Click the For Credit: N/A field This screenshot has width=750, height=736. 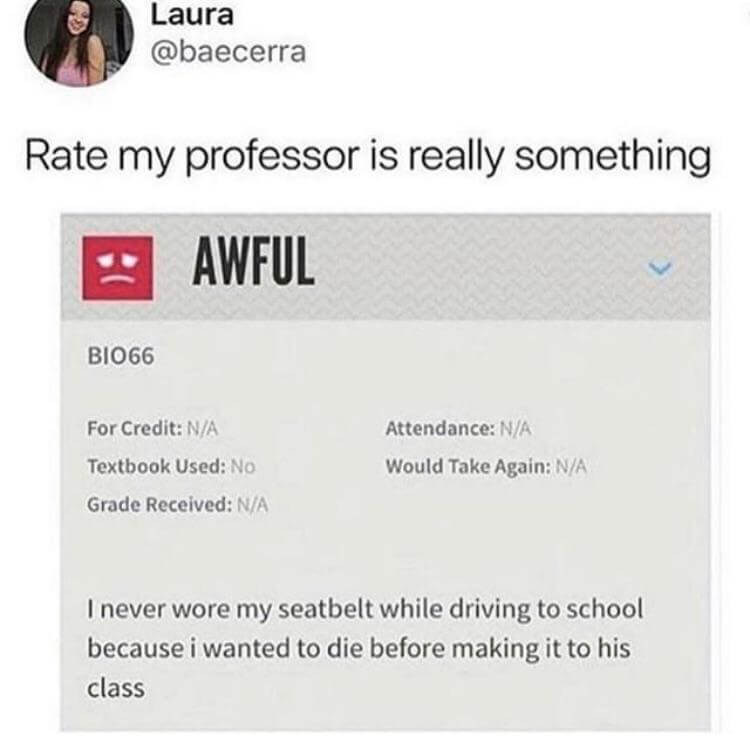point(153,428)
